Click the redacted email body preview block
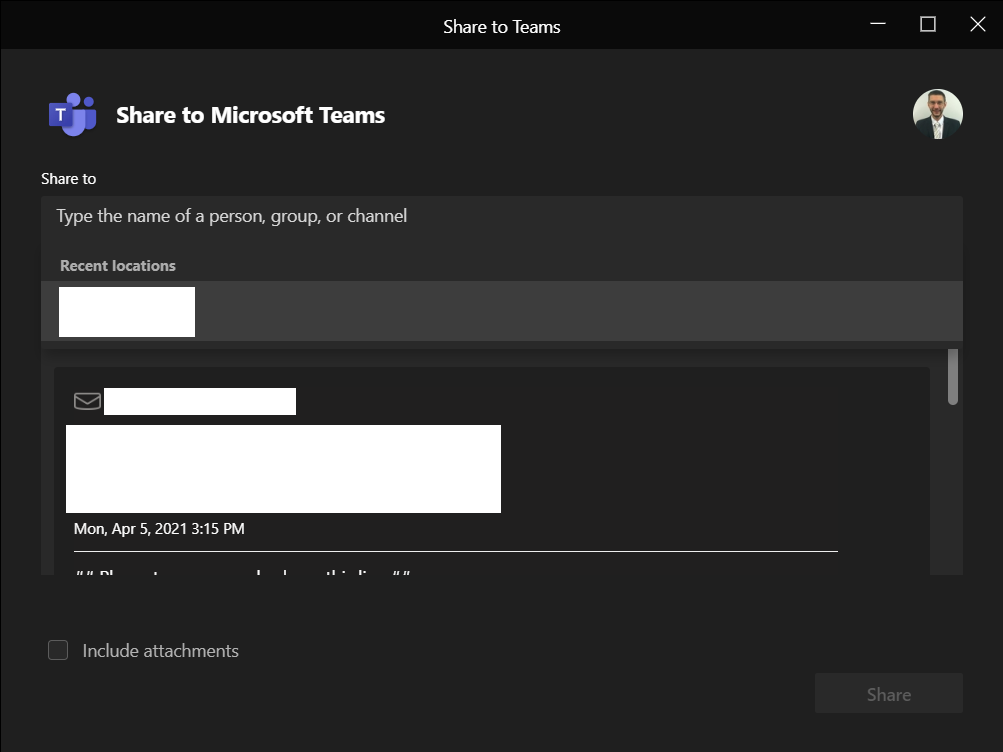 [283, 469]
